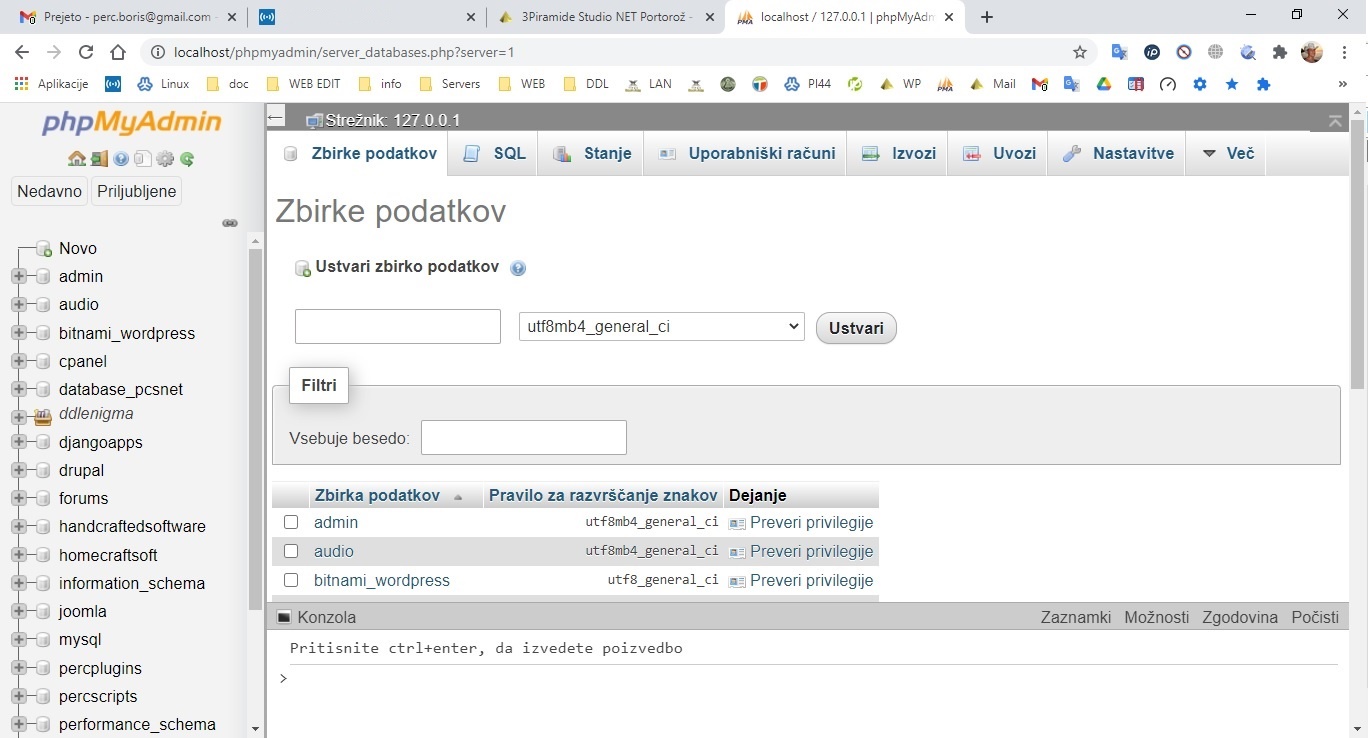Click the Priljubljene button
Screen dimensions: 1368x738
(x=136, y=191)
